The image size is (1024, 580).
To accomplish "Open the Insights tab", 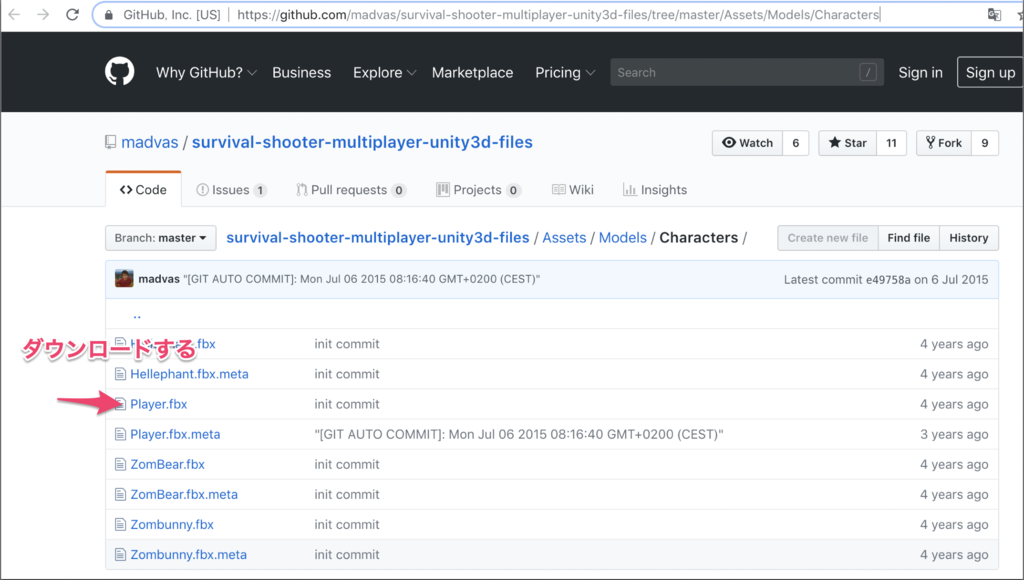I will click(x=655, y=190).
